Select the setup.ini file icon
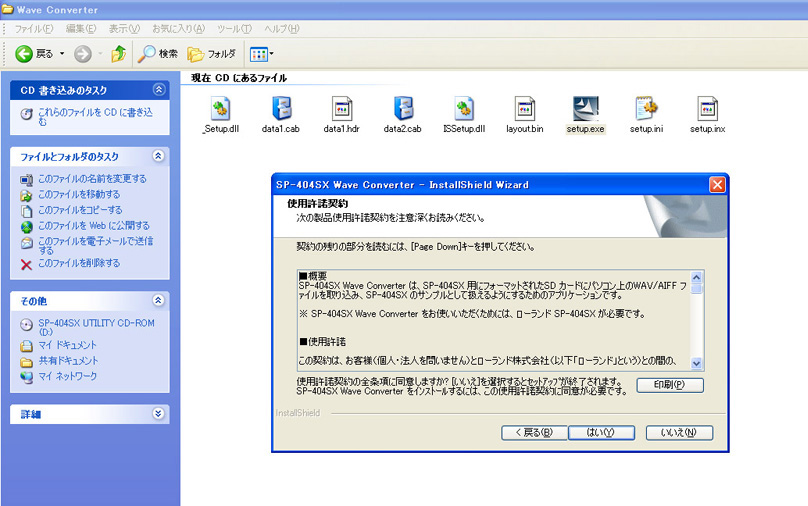Screen dimensions: 808x506 647,109
